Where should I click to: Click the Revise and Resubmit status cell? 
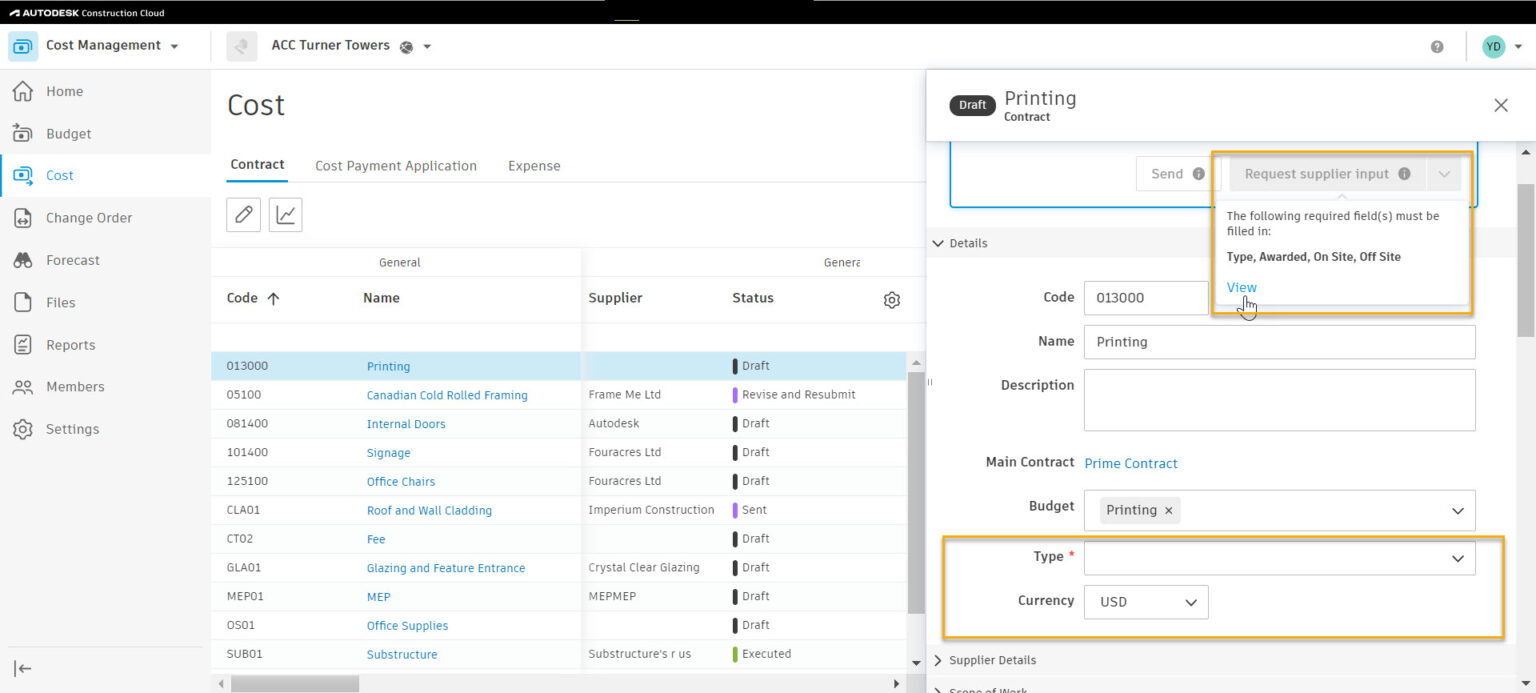(798, 395)
